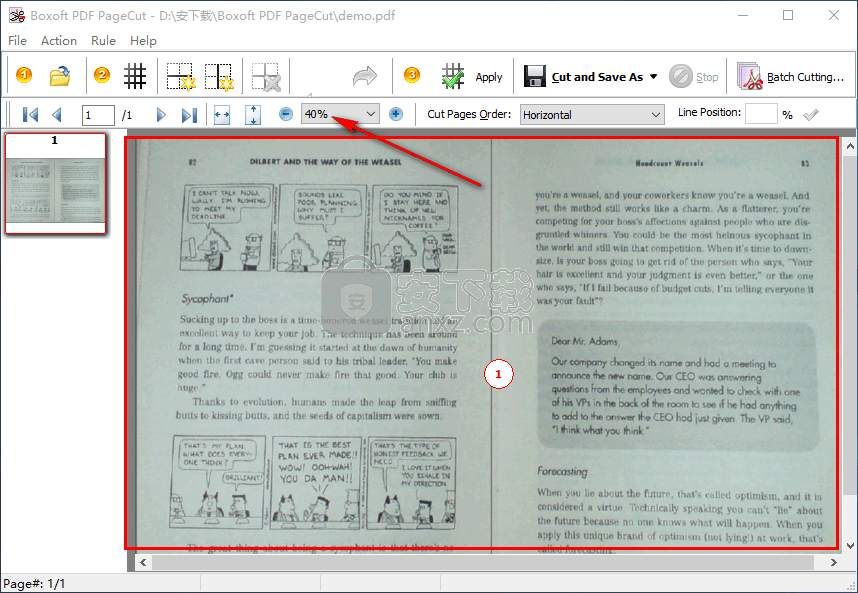Jump to the last page

188,115
